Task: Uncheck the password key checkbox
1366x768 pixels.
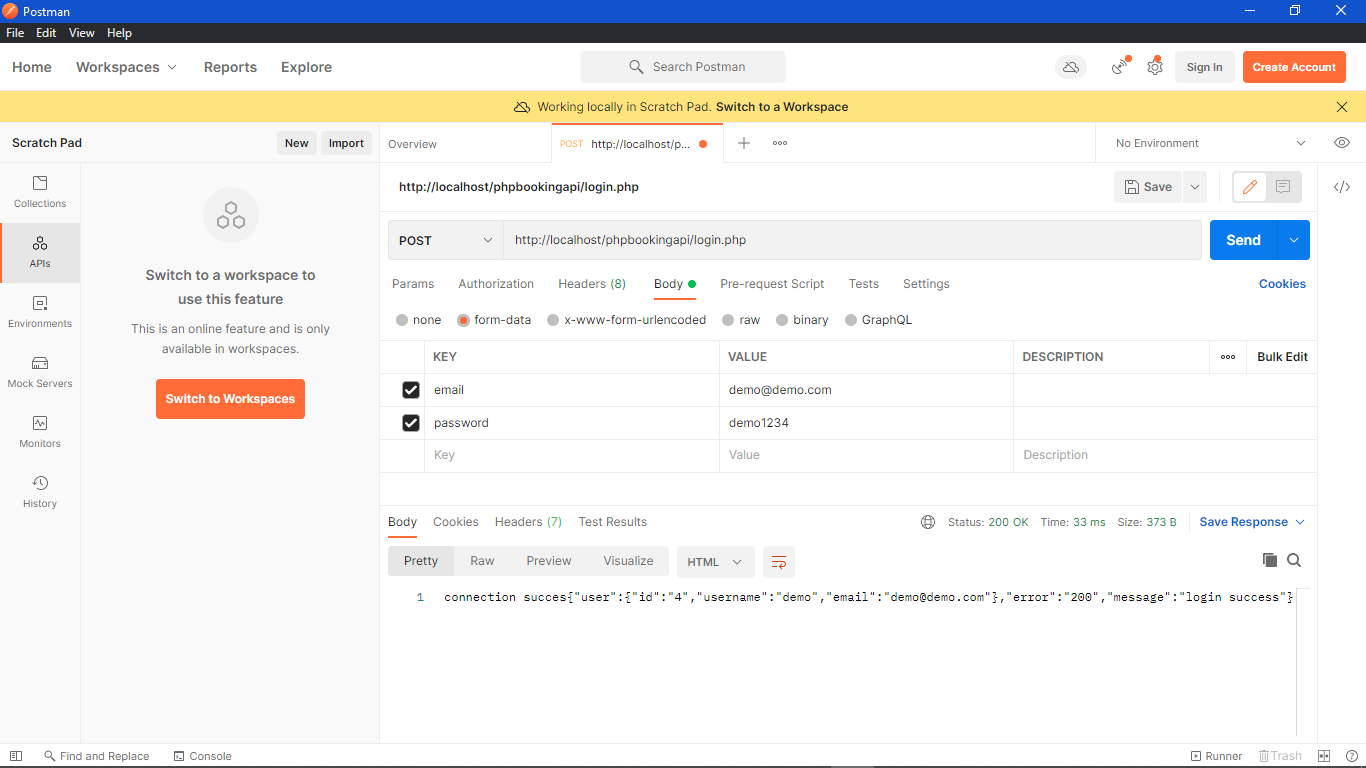Action: coord(411,423)
